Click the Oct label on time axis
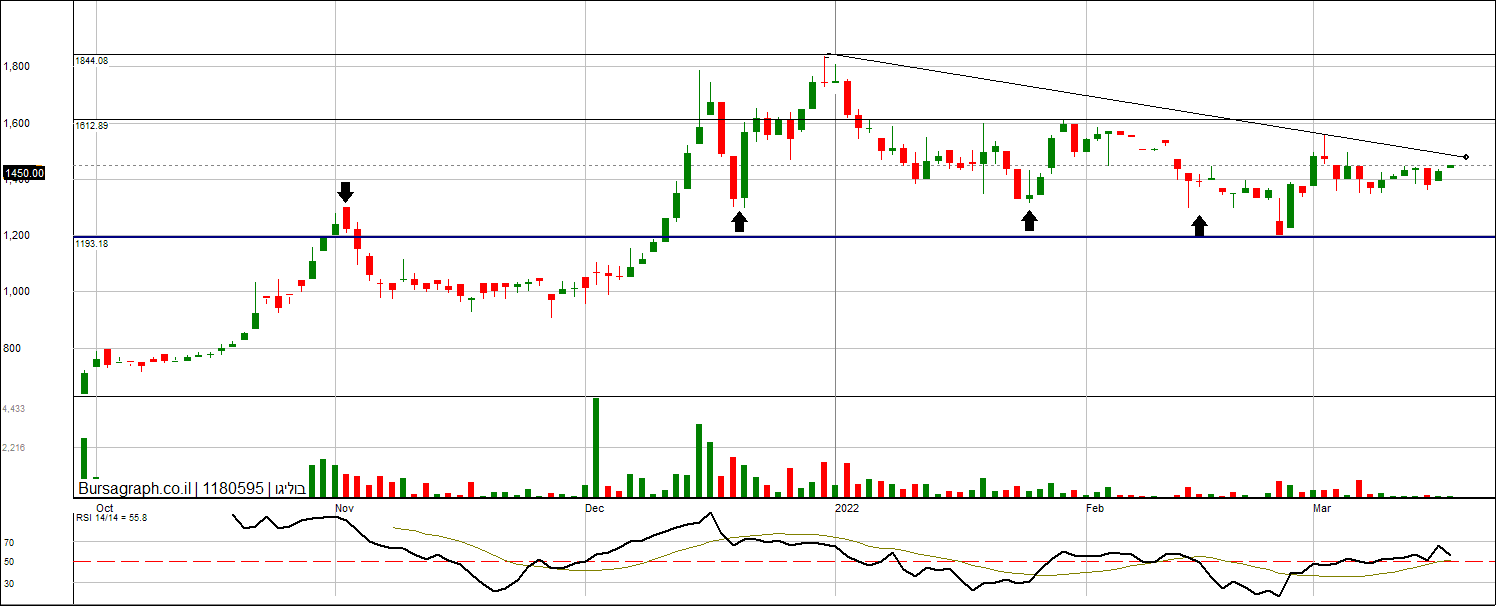Viewport: 1496px width, 606px height. (104, 508)
